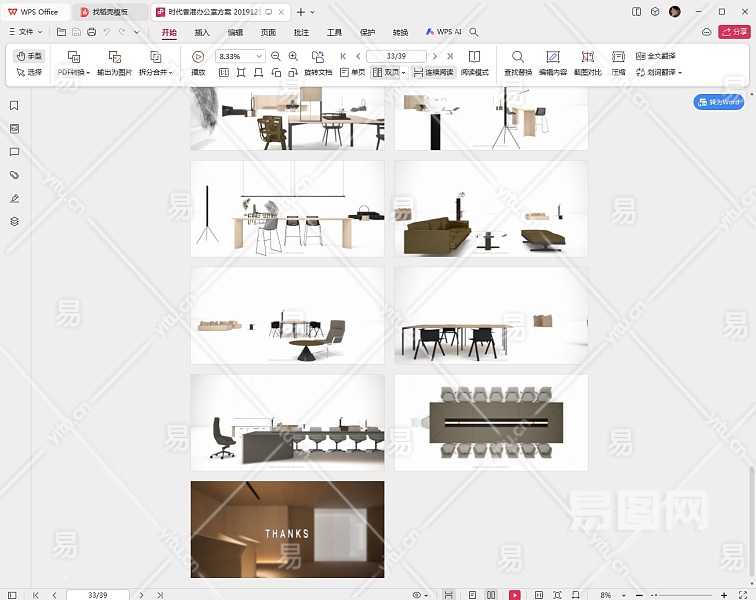Toggle 双页 two-page view mode
Viewport: 756px width, 600px height.
pyautogui.click(x=386, y=73)
